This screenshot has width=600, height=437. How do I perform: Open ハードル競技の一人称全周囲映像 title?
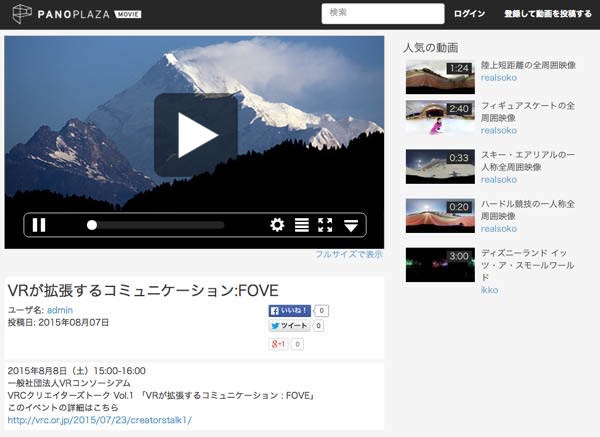(x=528, y=210)
